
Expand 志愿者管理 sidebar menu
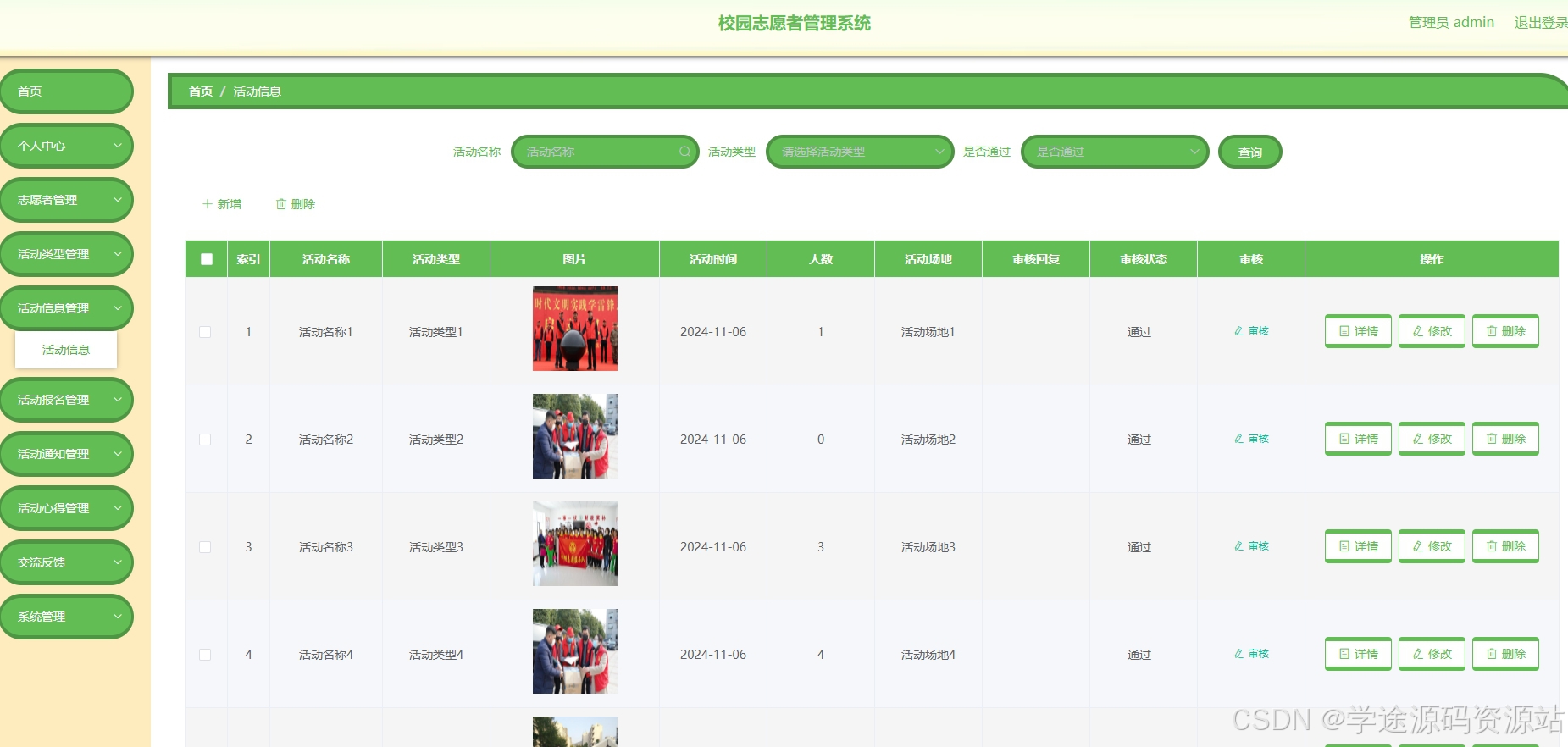pos(67,200)
